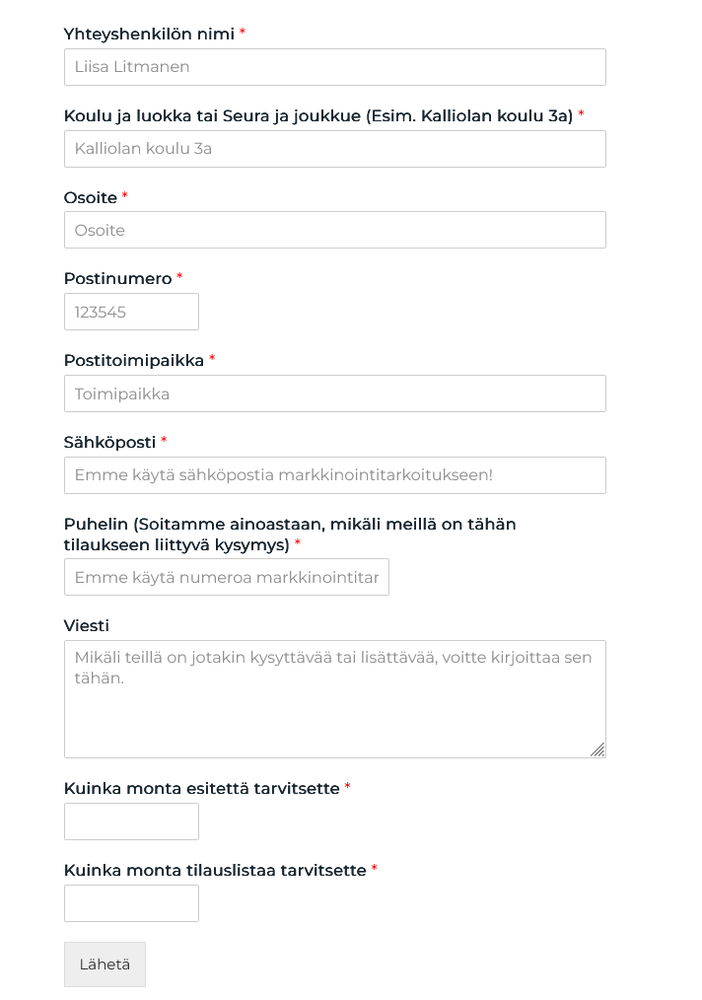Screen dimensions: 702x1000
Task: Click the Yhteyshenkilön nimi input field
Action: [x=334, y=67]
